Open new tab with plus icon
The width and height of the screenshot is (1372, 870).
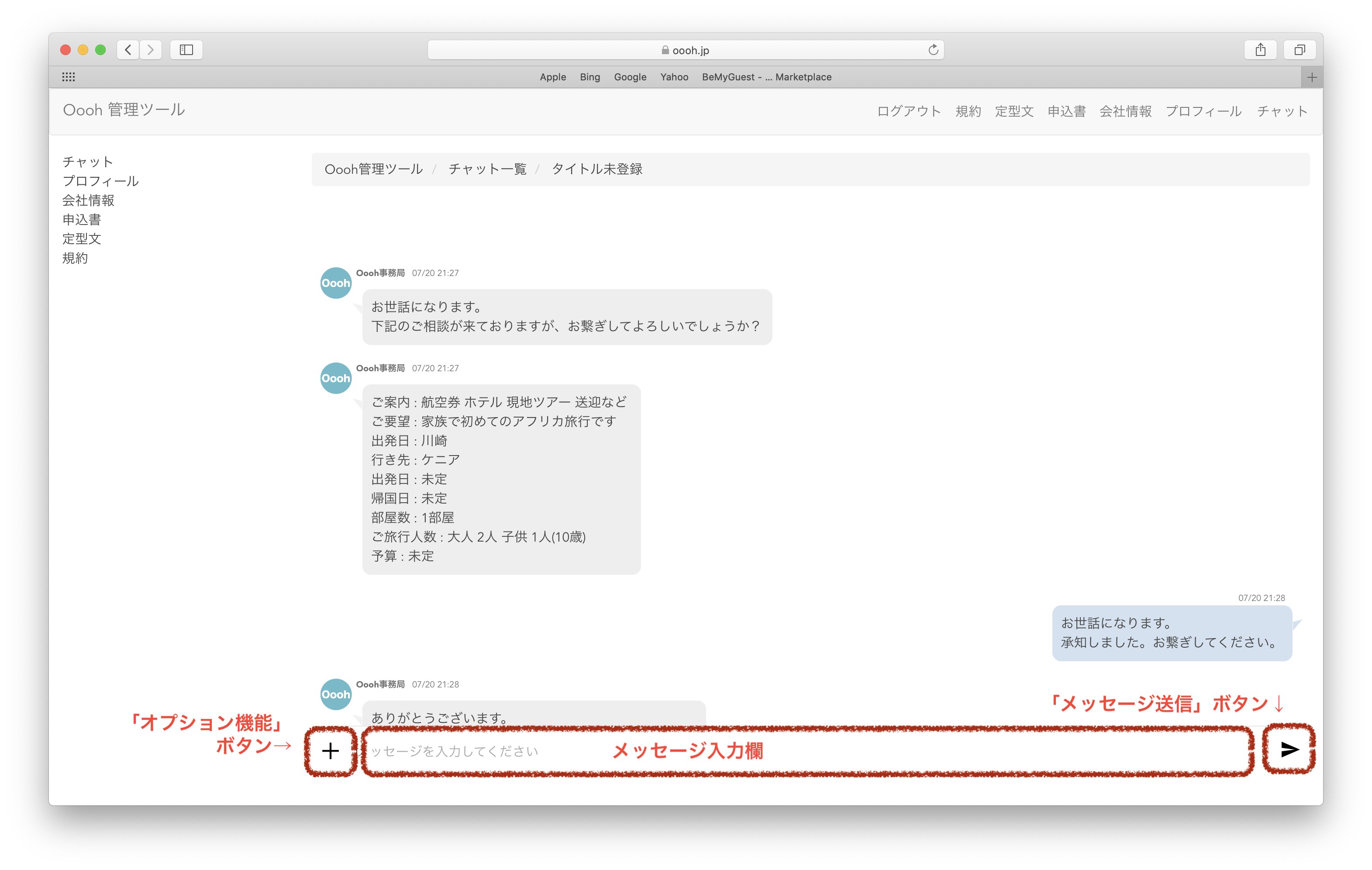[1312, 77]
